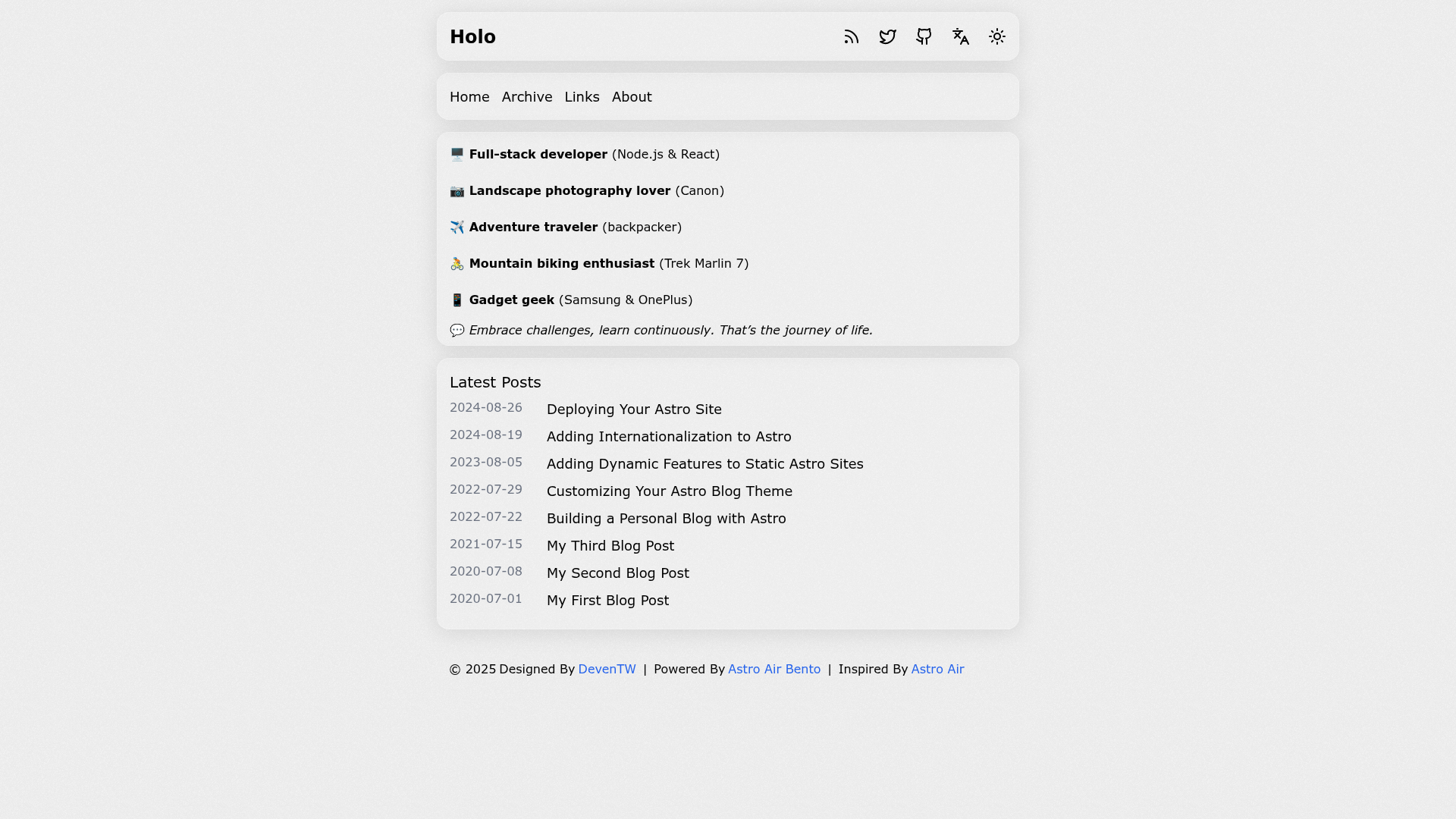Image resolution: width=1456 pixels, height=819 pixels.
Task: Click date 2020-07-08
Action: click(486, 572)
